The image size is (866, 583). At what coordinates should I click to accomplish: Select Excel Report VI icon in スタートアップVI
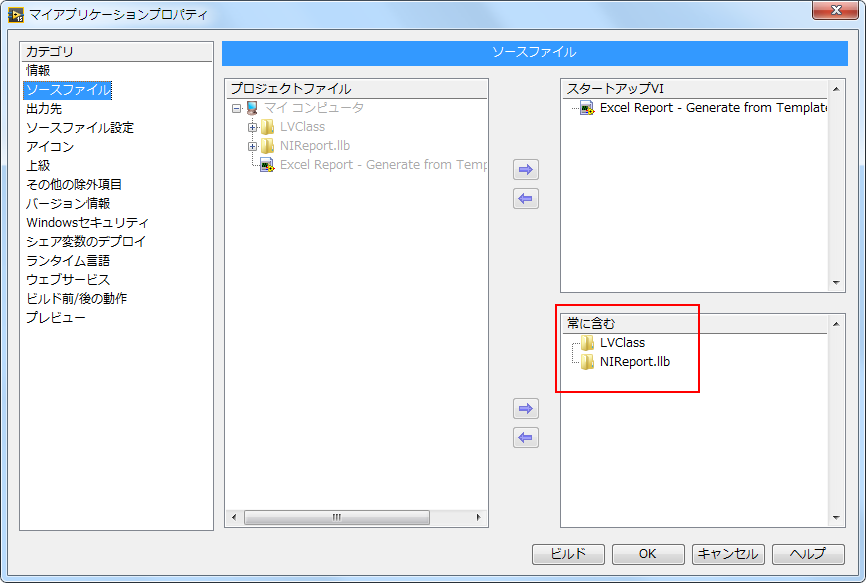click(x=587, y=108)
